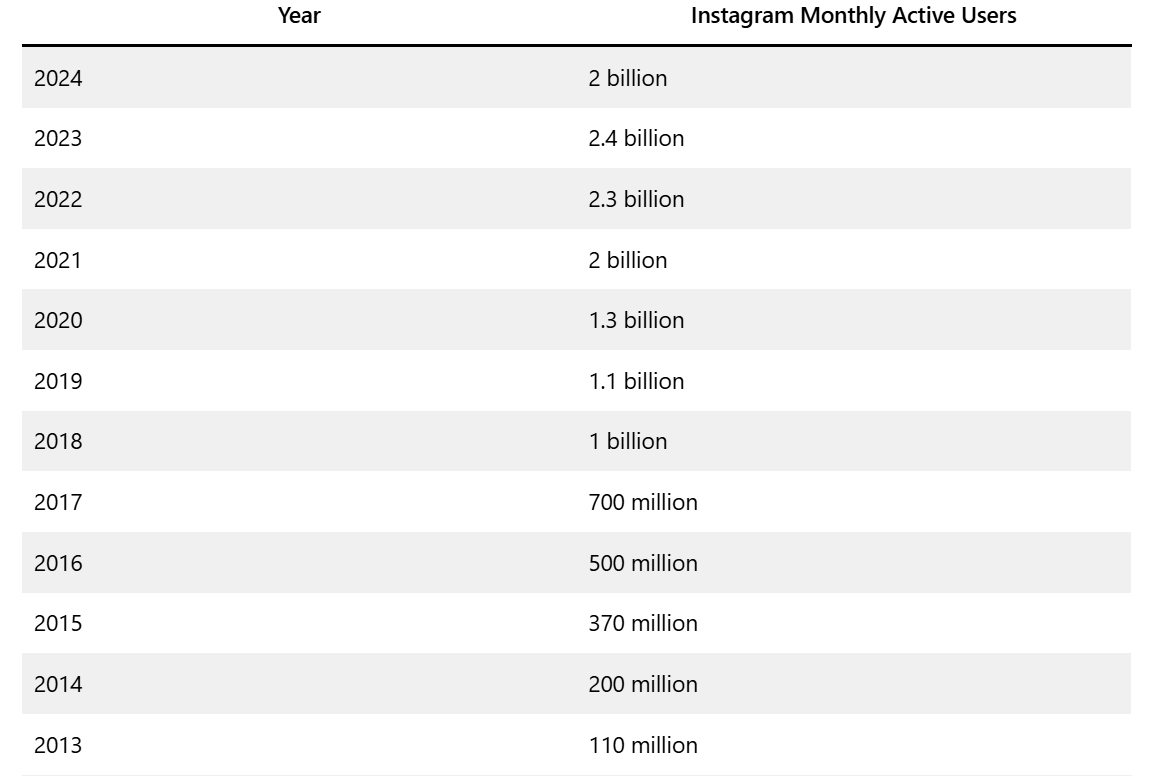The height and width of the screenshot is (776, 1150).
Task: Click the 370 million users cell
Action: (643, 623)
